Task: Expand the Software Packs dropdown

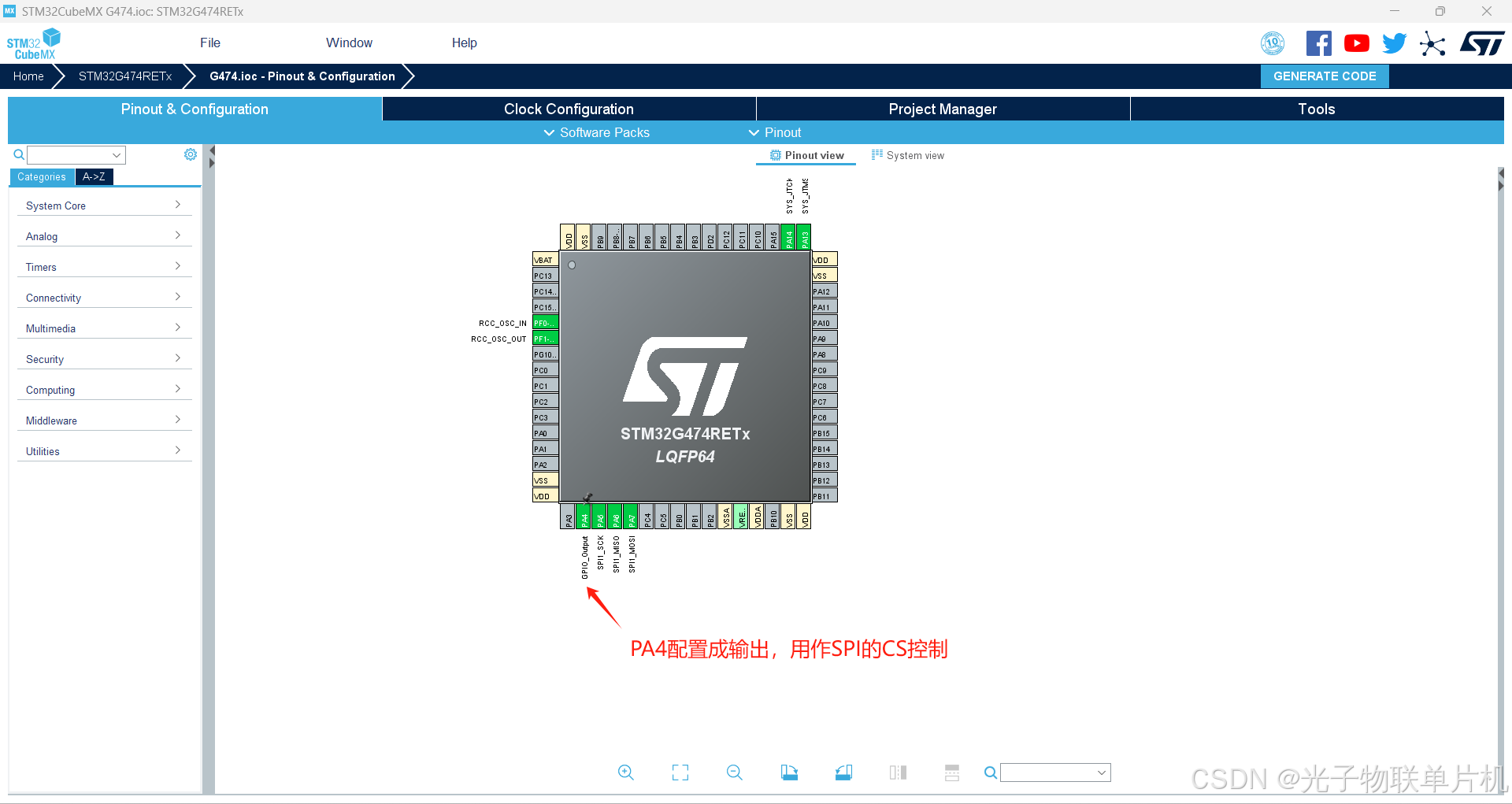Action: 597,132
